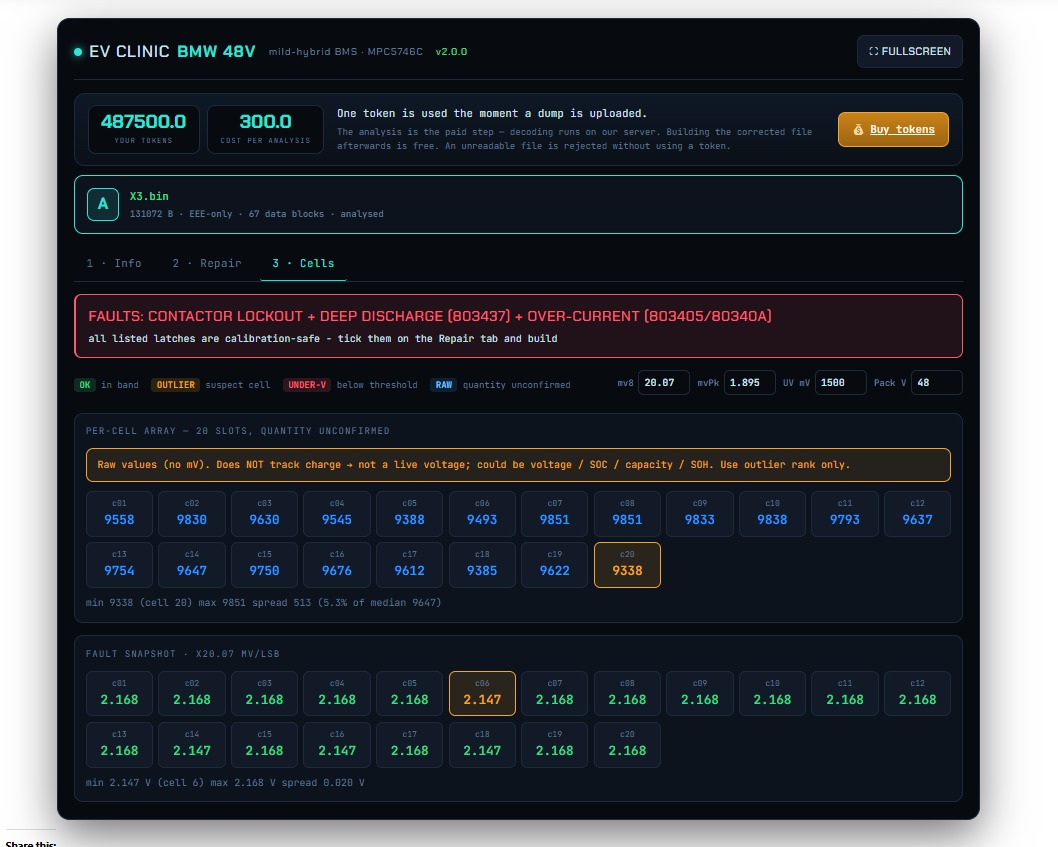1058x847 pixels.
Task: Click fault snapshot cell c12 showing 2.168
Action: tap(918, 694)
